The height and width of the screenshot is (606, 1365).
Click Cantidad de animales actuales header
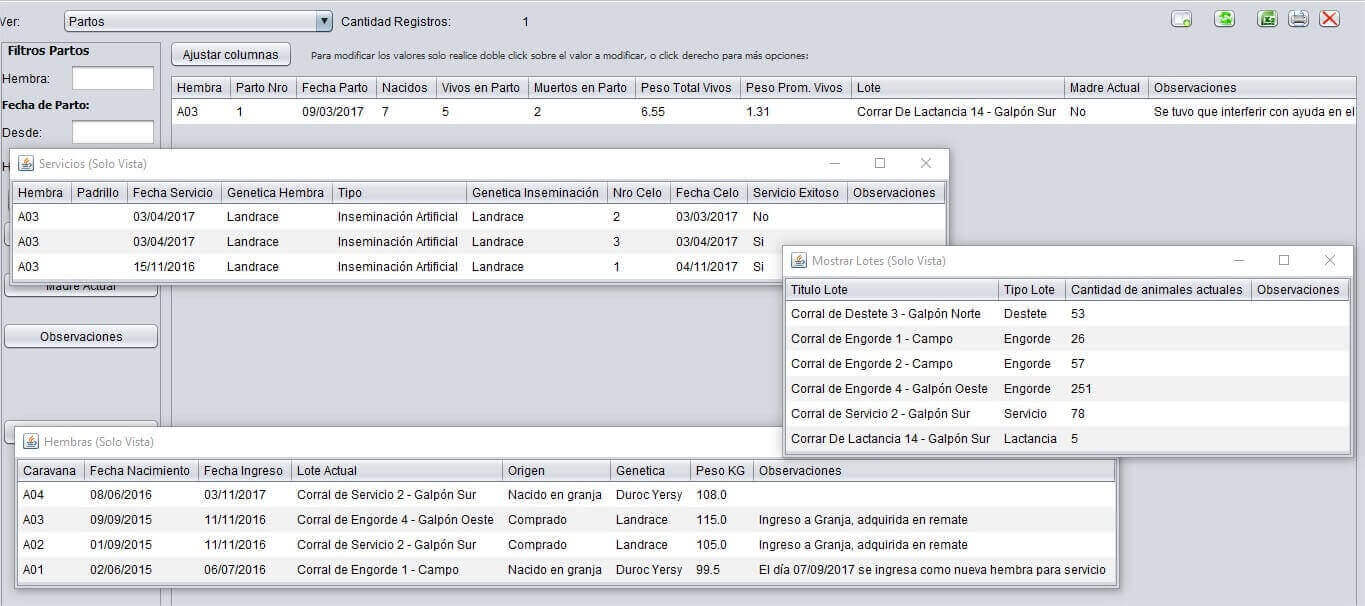(1157, 290)
